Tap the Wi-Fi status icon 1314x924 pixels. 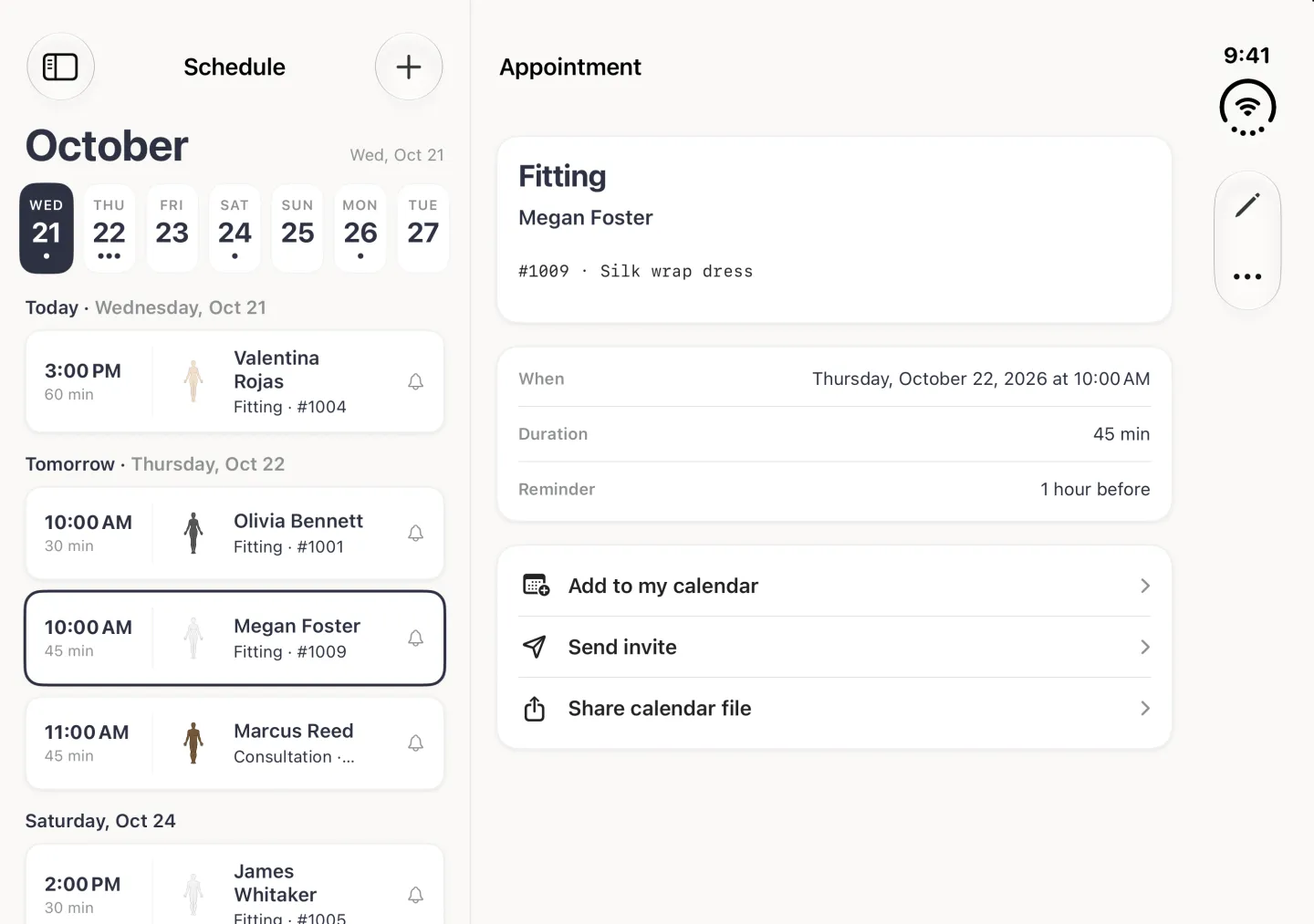[x=1247, y=108]
